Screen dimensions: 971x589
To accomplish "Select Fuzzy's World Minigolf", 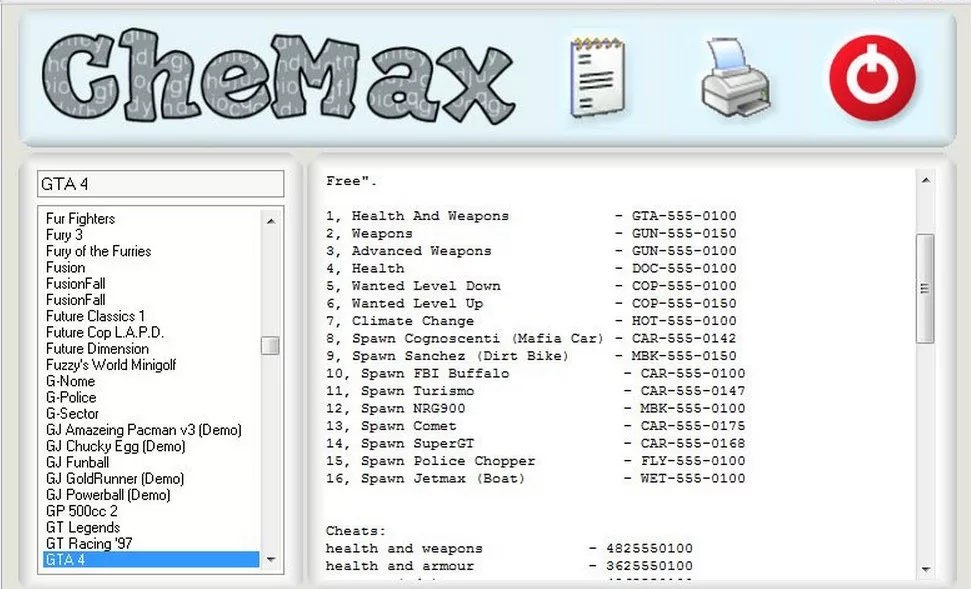I will [111, 365].
